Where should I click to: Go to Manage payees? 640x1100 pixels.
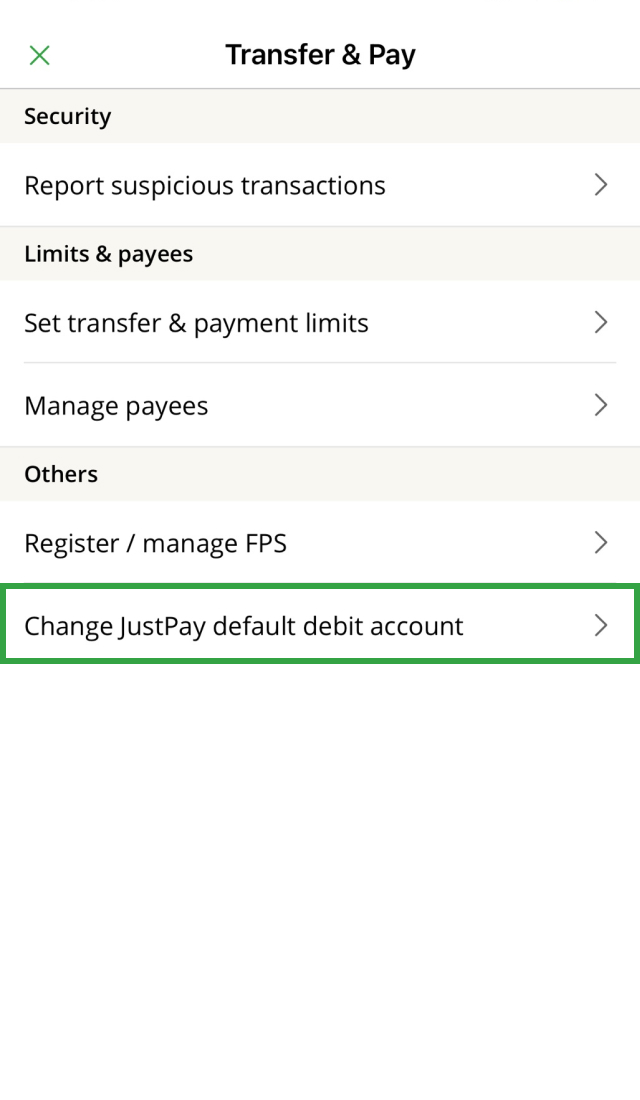click(x=116, y=406)
